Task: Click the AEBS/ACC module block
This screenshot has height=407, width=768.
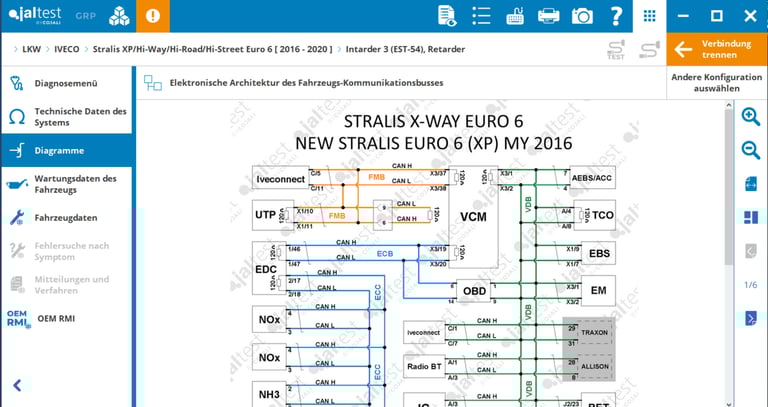Action: click(592, 178)
